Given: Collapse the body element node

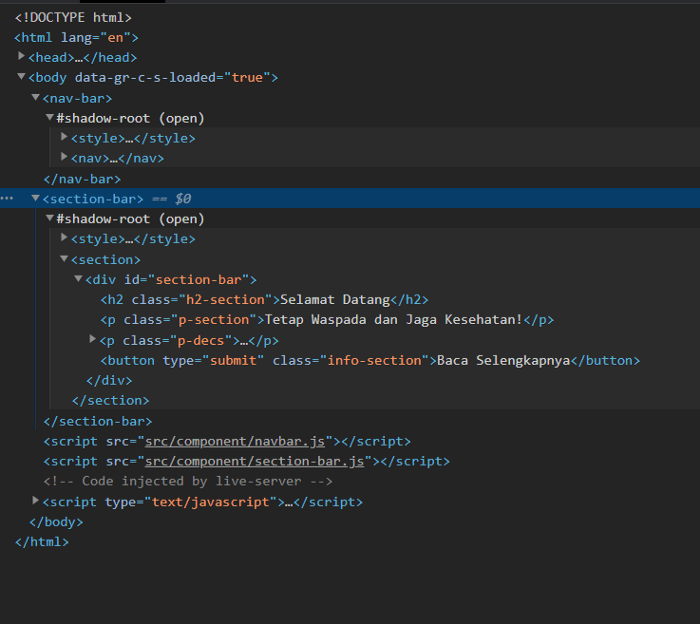Looking at the screenshot, I should 21,76.
